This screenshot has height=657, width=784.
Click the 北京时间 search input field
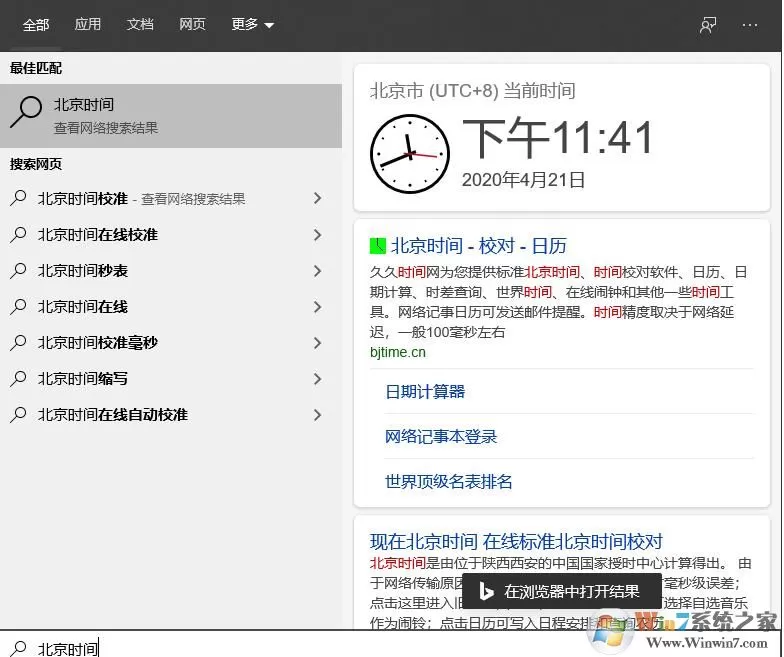pos(390,648)
